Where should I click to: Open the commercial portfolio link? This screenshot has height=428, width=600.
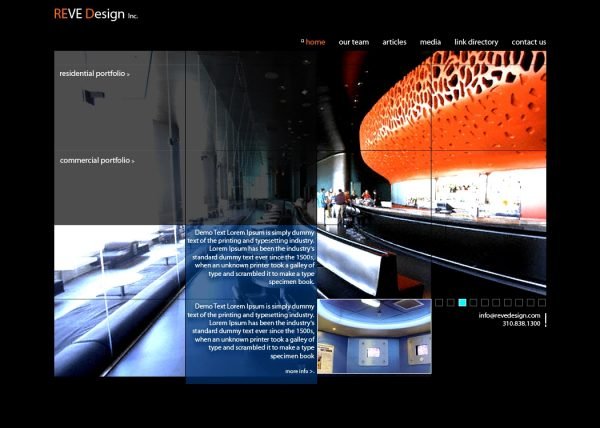pyautogui.click(x=97, y=161)
